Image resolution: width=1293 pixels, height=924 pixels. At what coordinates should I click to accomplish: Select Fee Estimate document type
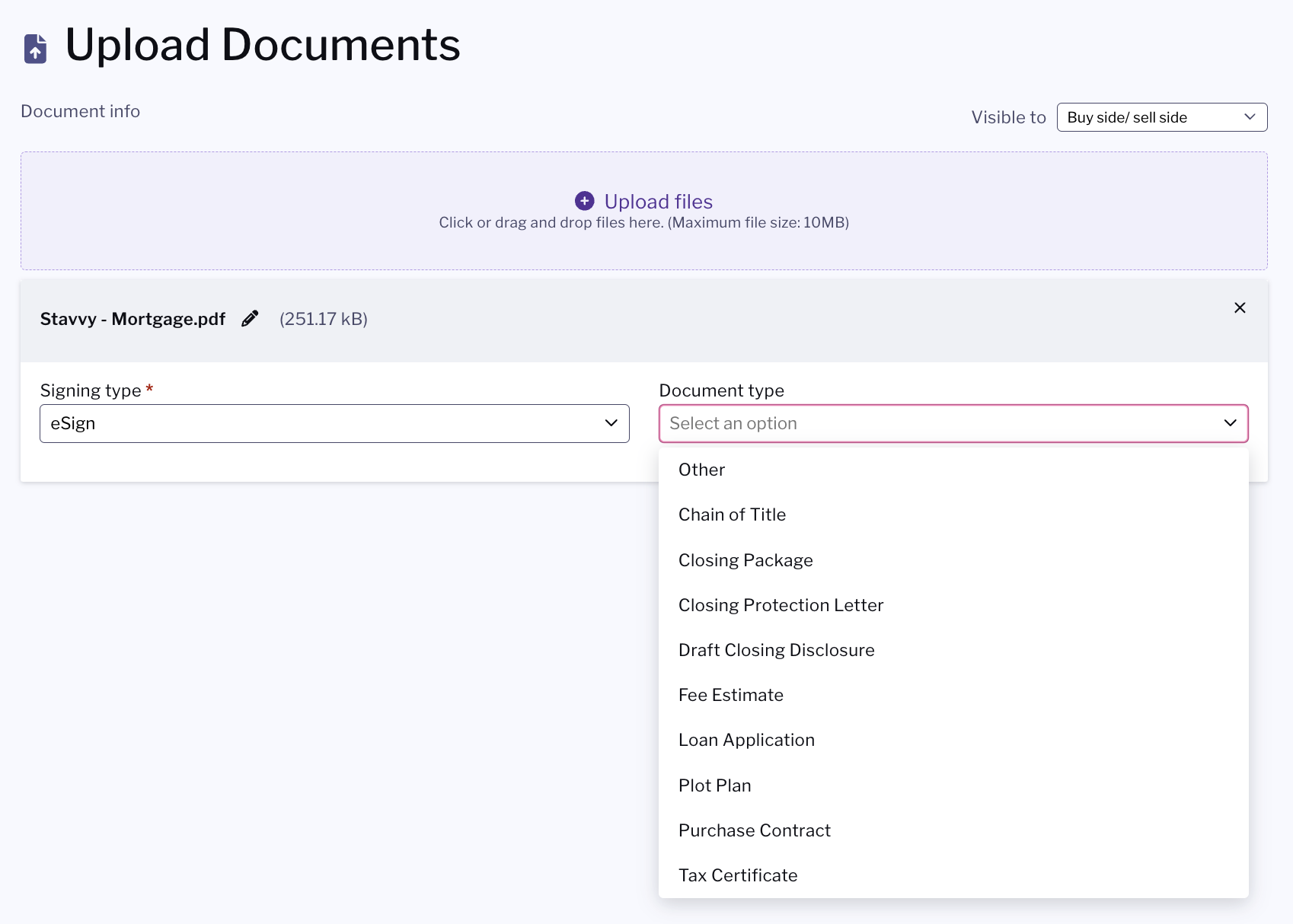point(953,695)
